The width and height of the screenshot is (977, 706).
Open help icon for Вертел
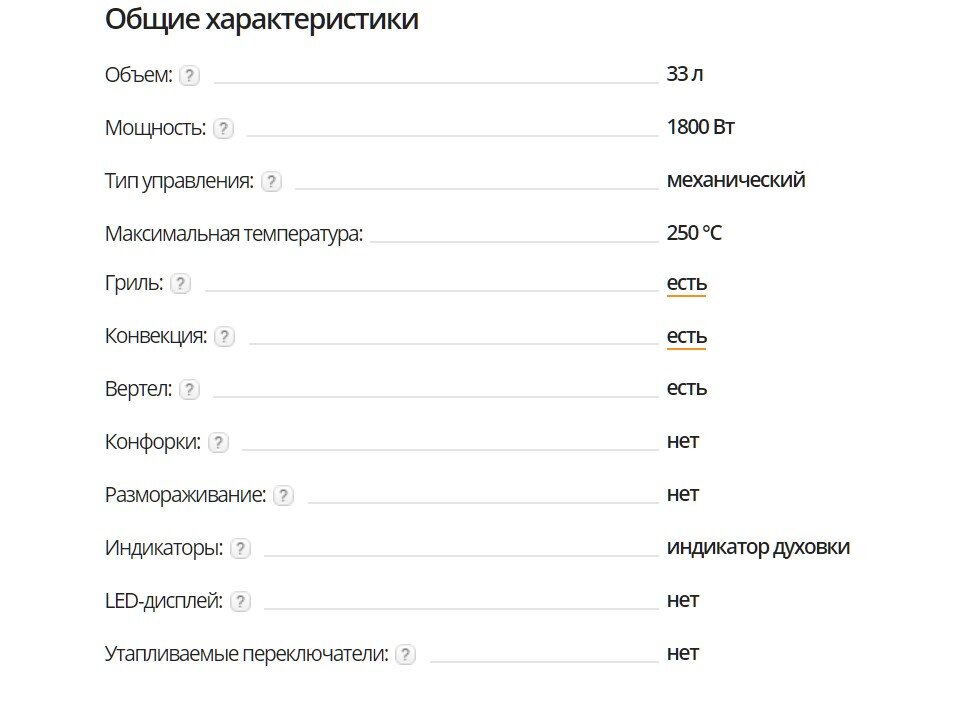(189, 390)
